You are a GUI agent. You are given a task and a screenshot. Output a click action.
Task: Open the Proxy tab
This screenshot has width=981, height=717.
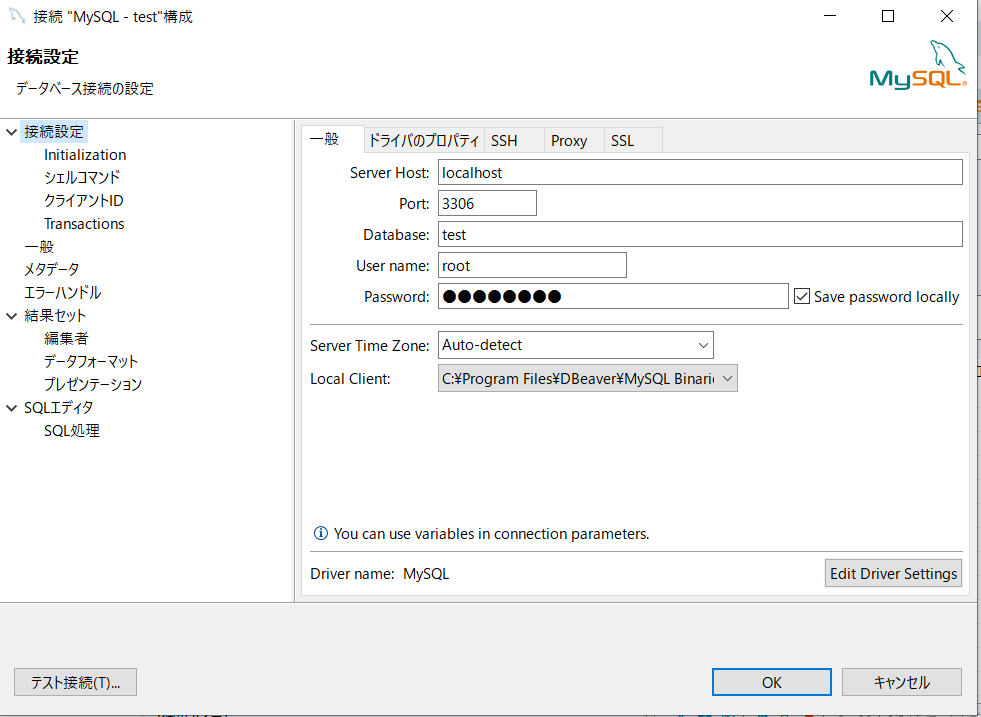tap(573, 140)
